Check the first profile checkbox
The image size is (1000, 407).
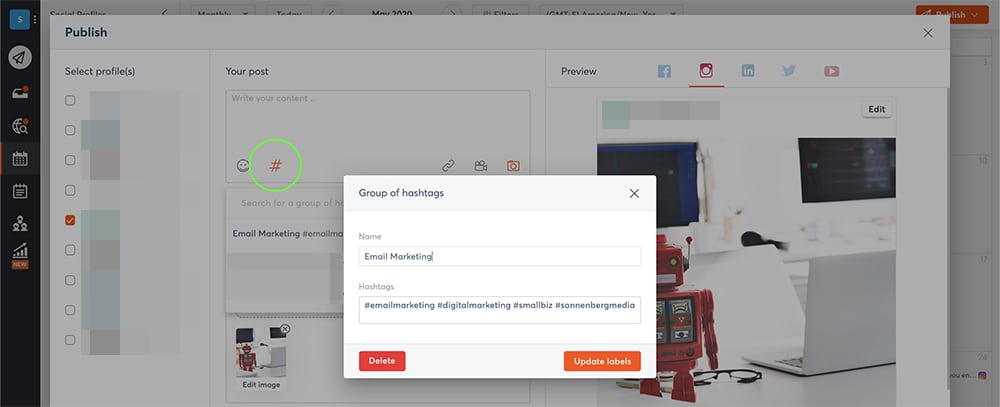click(70, 100)
